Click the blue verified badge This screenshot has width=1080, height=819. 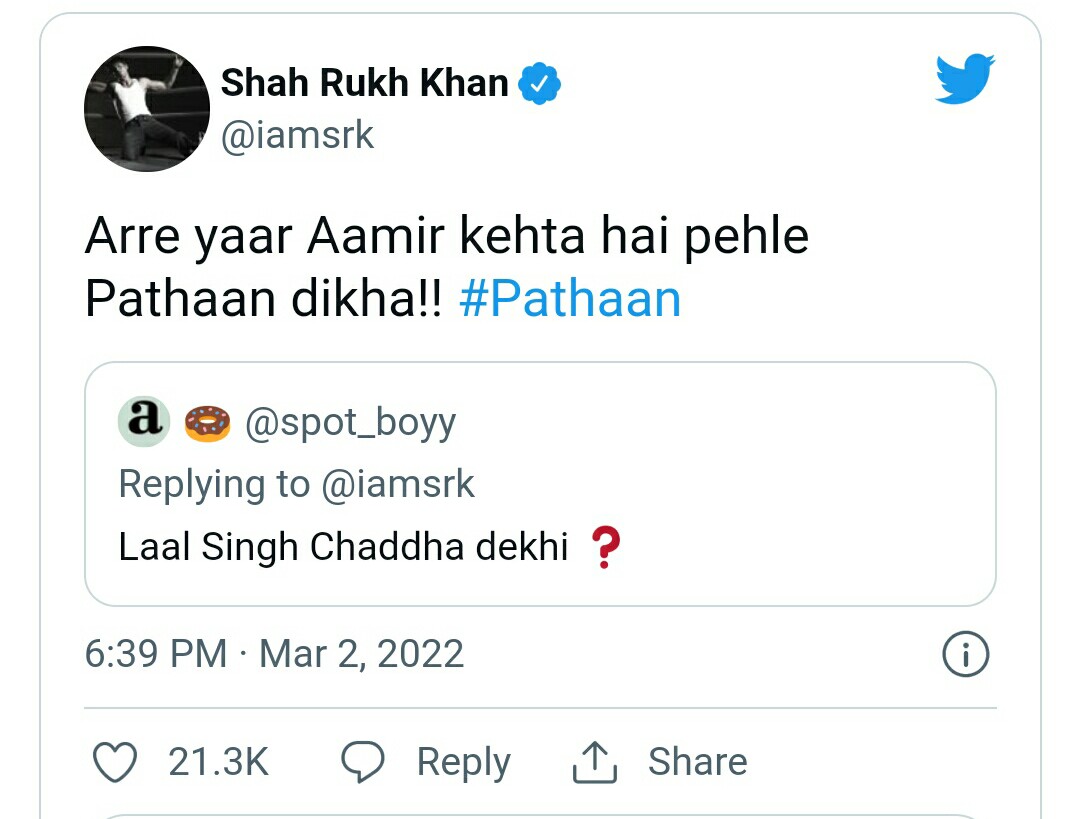(x=539, y=83)
